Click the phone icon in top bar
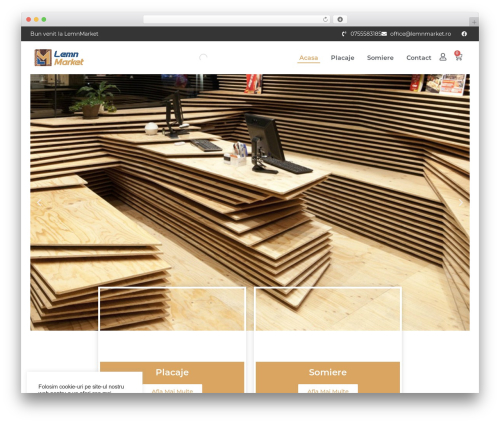 coord(344,34)
